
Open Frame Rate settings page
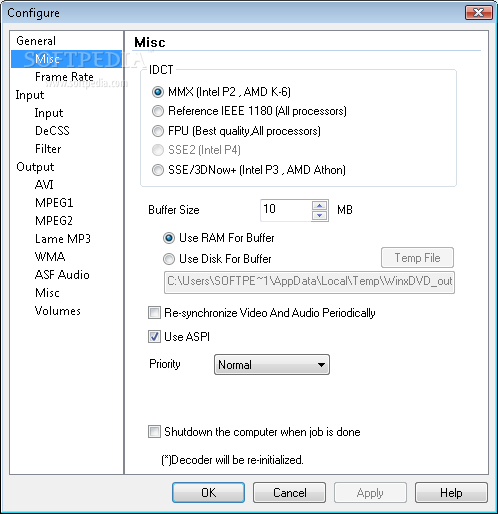64,77
